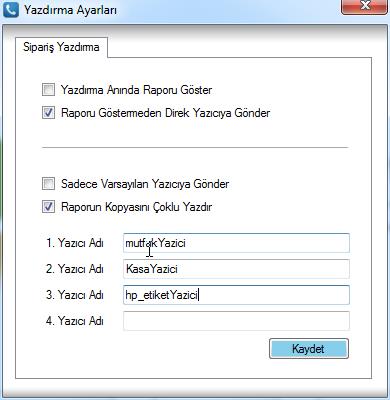Image resolution: width=390 pixels, height=400 pixels.
Task: Click the mutfakYazici printer name field
Action: [x=236, y=243]
